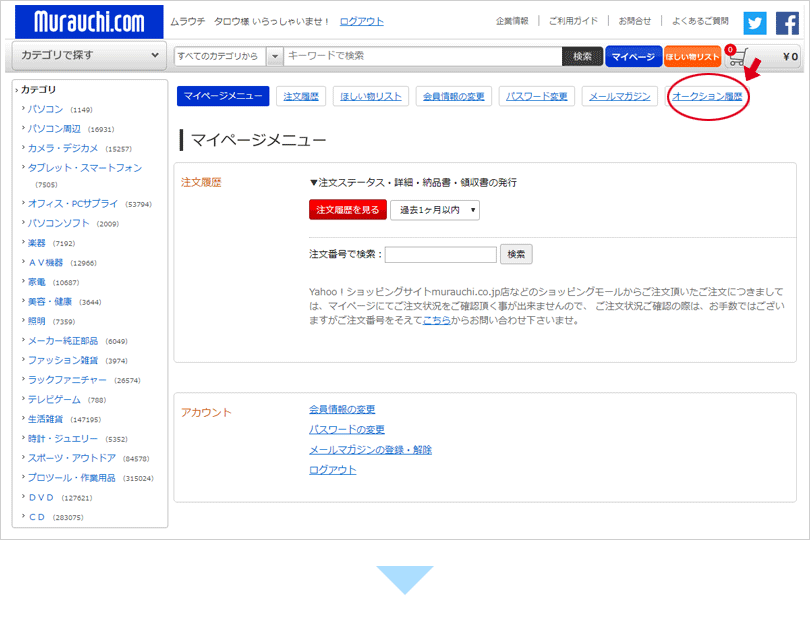
Task: Click ログアウト link in header
Action: click(362, 22)
